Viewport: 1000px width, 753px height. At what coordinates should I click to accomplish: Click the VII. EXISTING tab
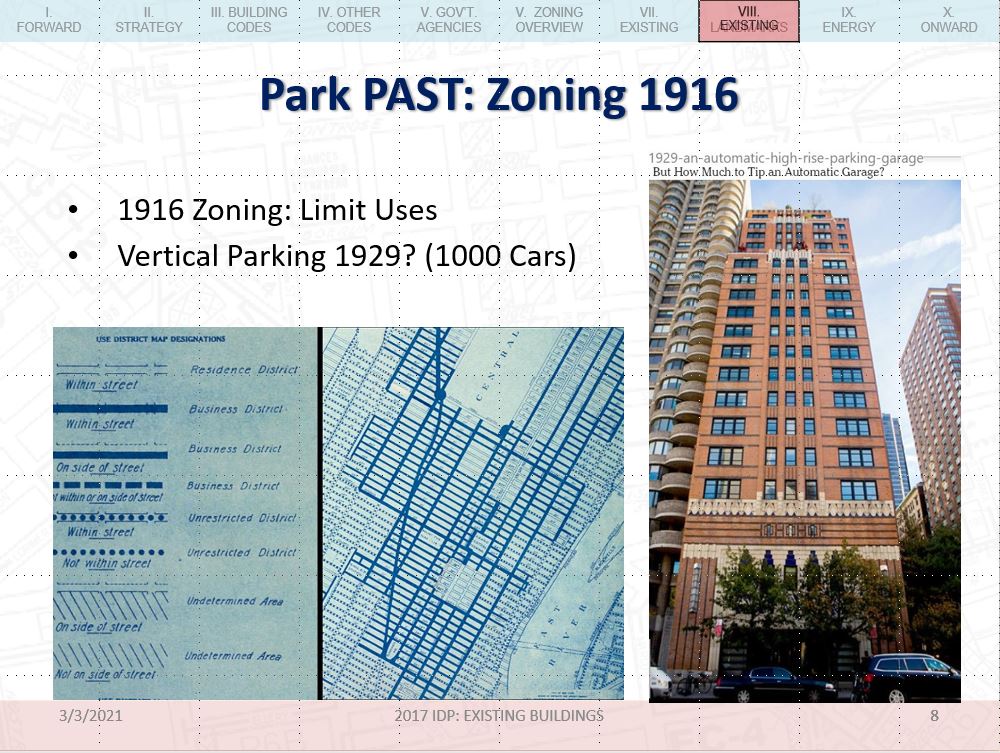click(649, 20)
